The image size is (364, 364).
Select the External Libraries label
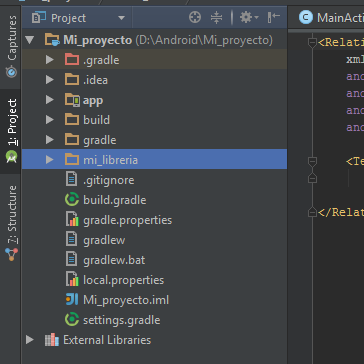(107, 340)
